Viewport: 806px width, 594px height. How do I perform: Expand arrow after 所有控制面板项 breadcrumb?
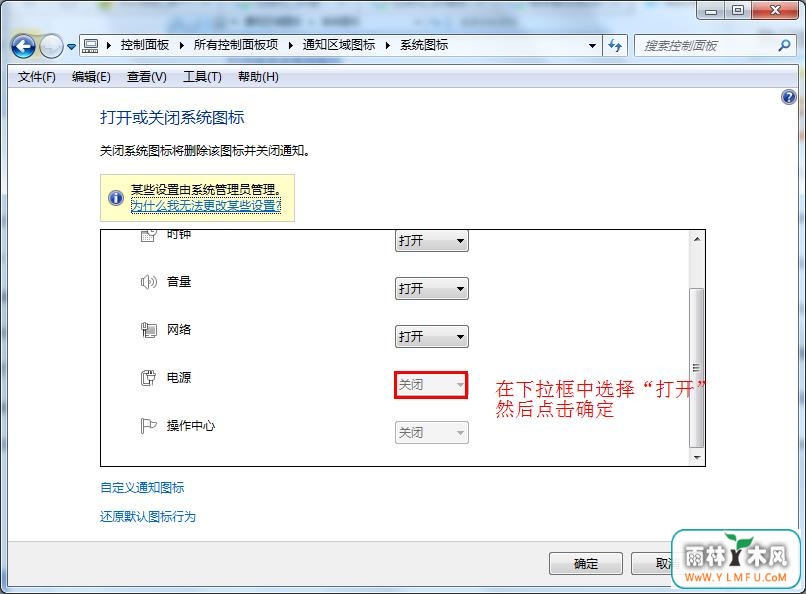290,46
